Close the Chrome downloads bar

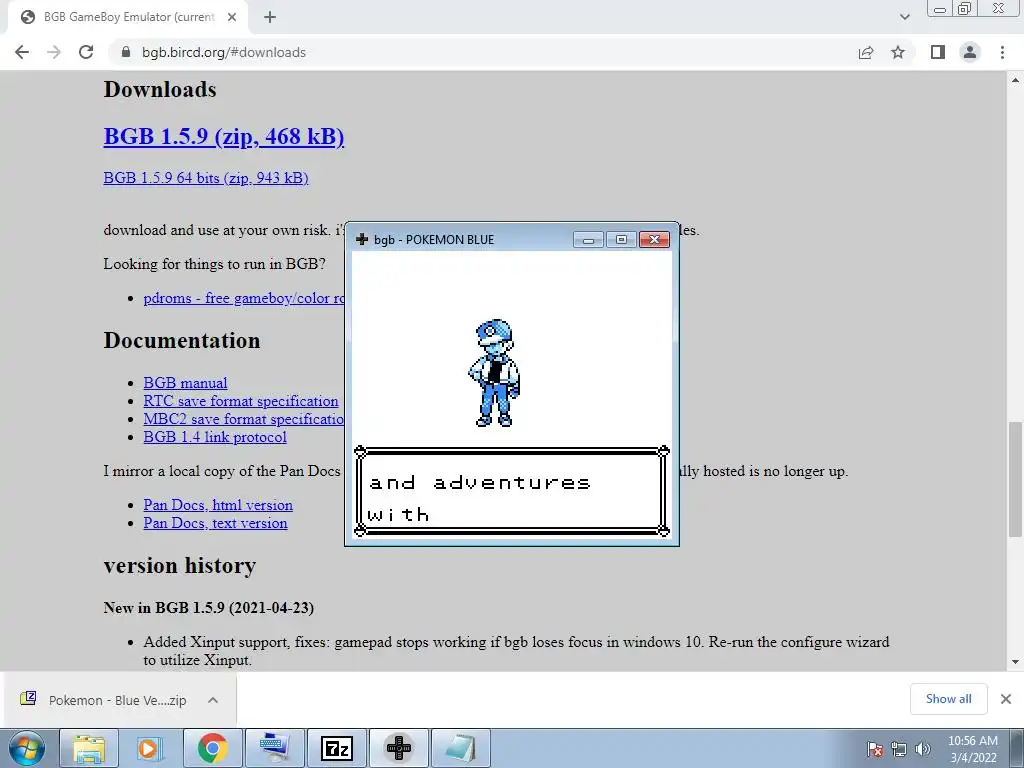pyautogui.click(x=1006, y=699)
